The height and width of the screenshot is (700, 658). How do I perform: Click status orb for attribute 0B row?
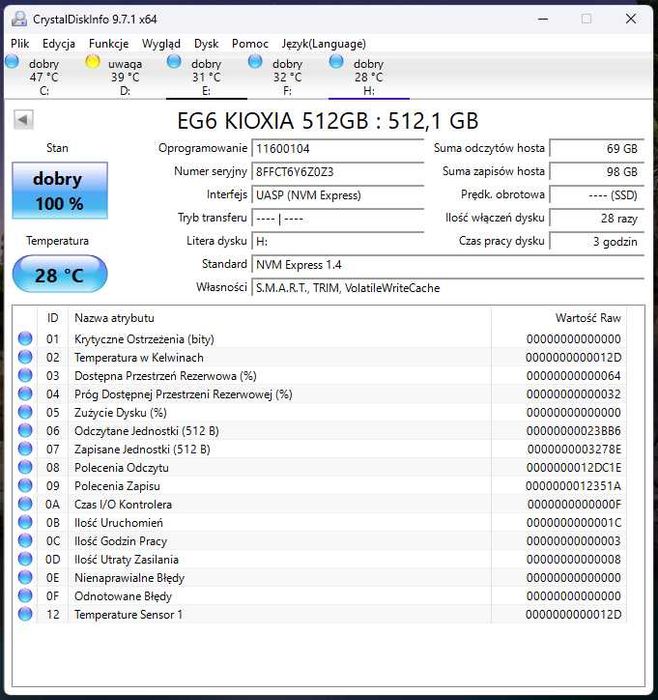click(x=25, y=522)
